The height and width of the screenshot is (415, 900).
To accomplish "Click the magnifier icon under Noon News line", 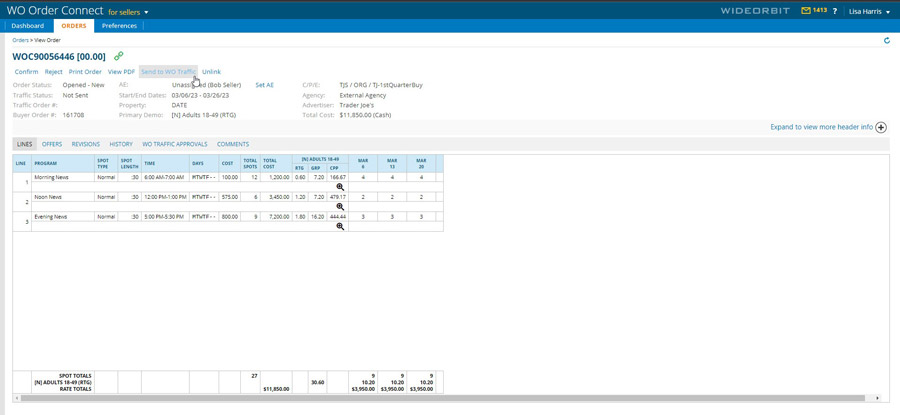I will point(340,207).
